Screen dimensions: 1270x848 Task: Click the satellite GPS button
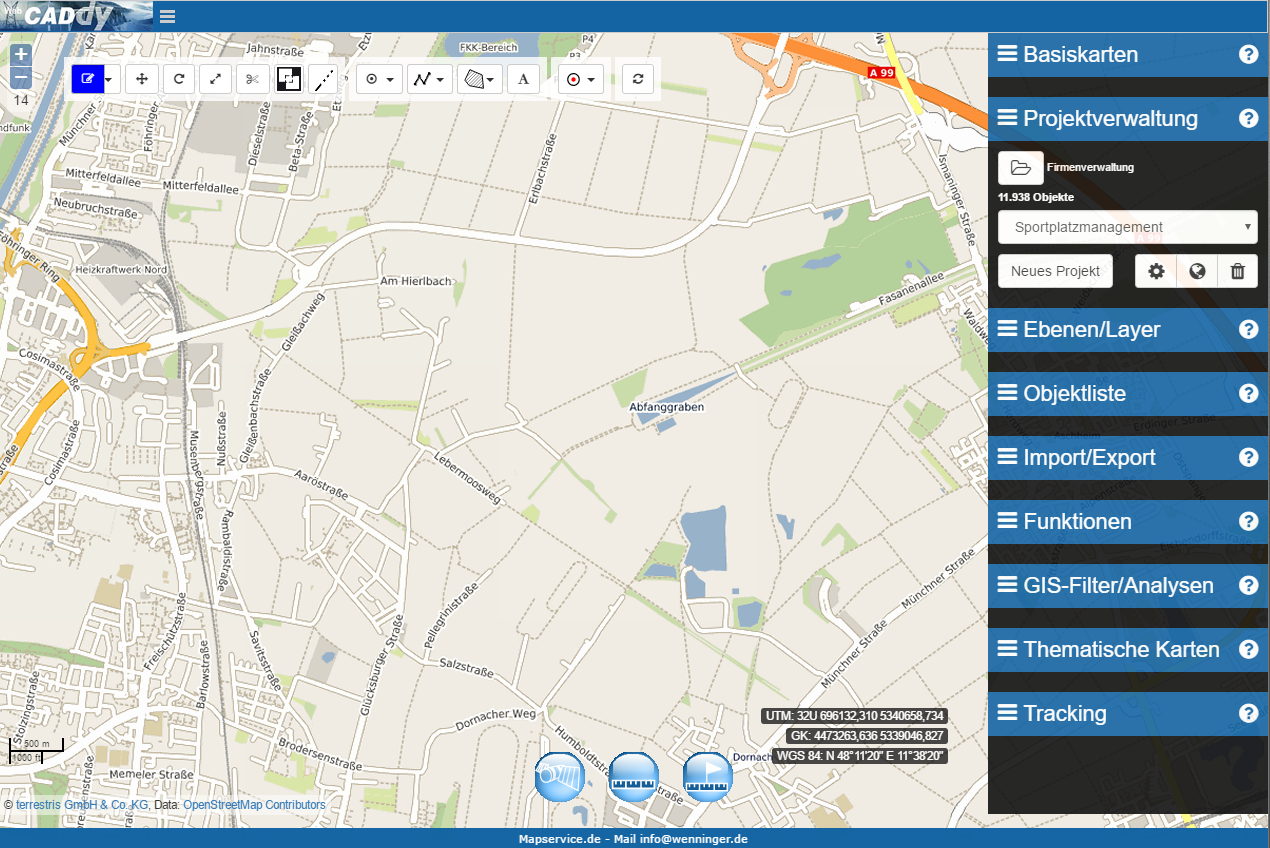click(x=559, y=777)
